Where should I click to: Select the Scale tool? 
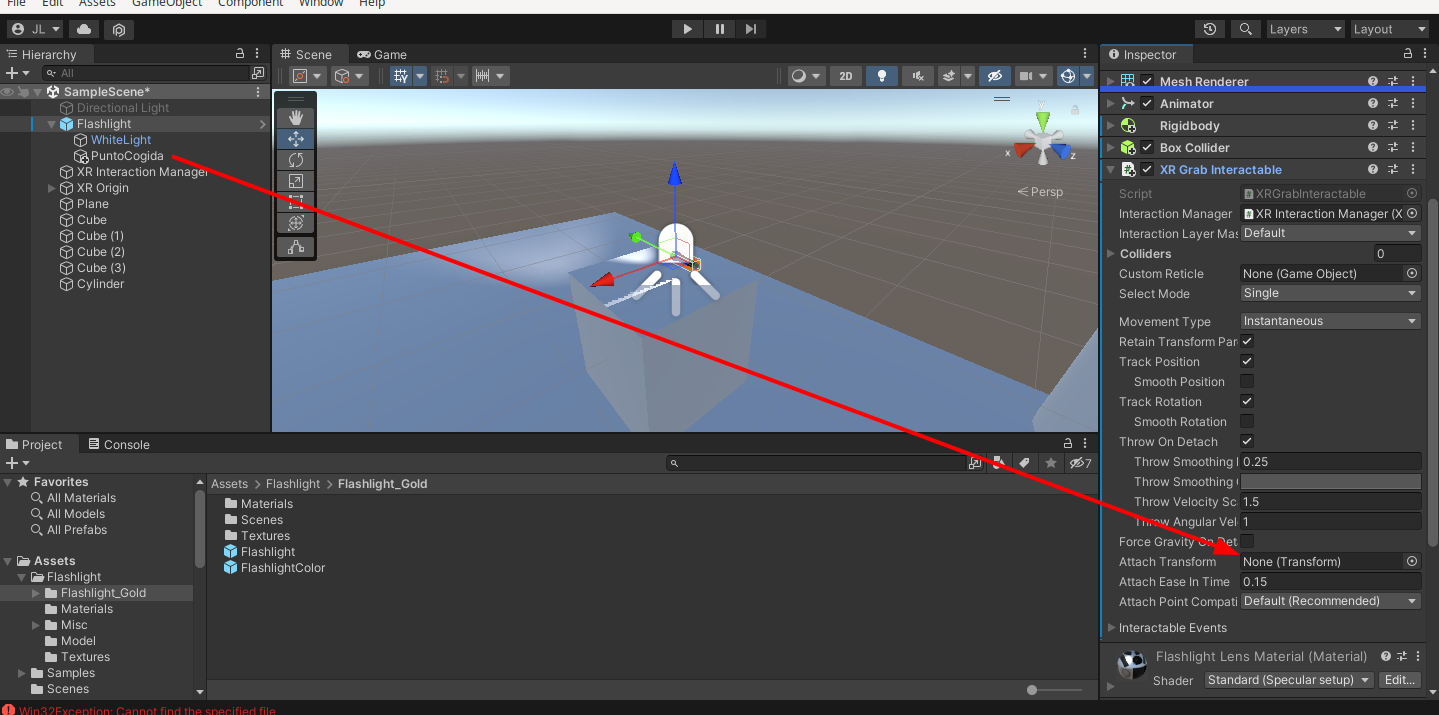click(295, 180)
